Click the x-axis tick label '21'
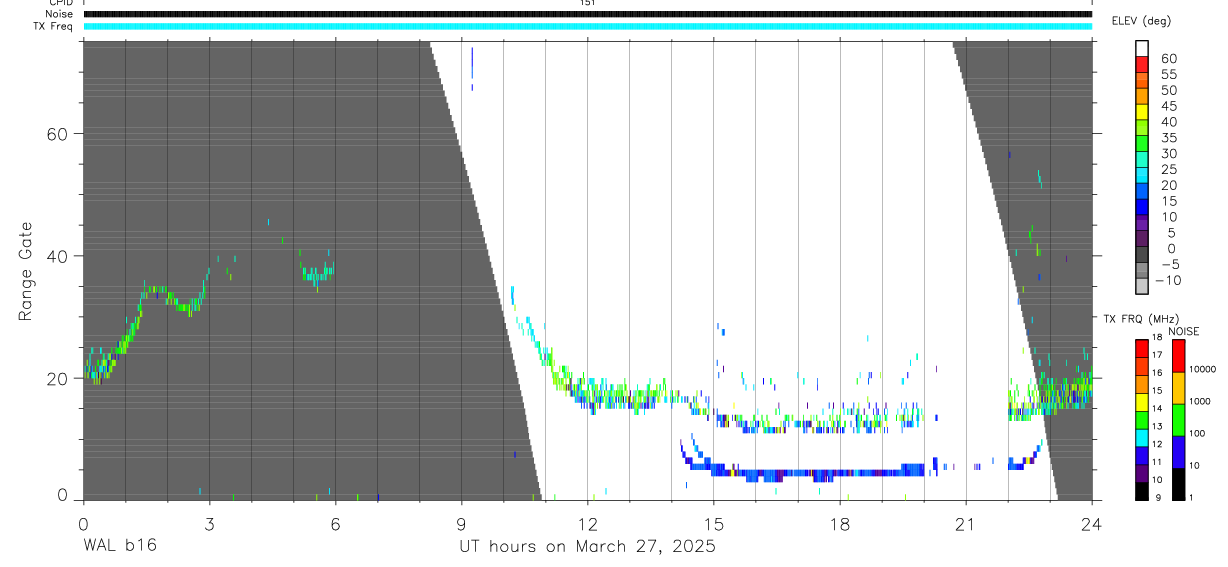The height and width of the screenshot is (567, 1228). 966,523
